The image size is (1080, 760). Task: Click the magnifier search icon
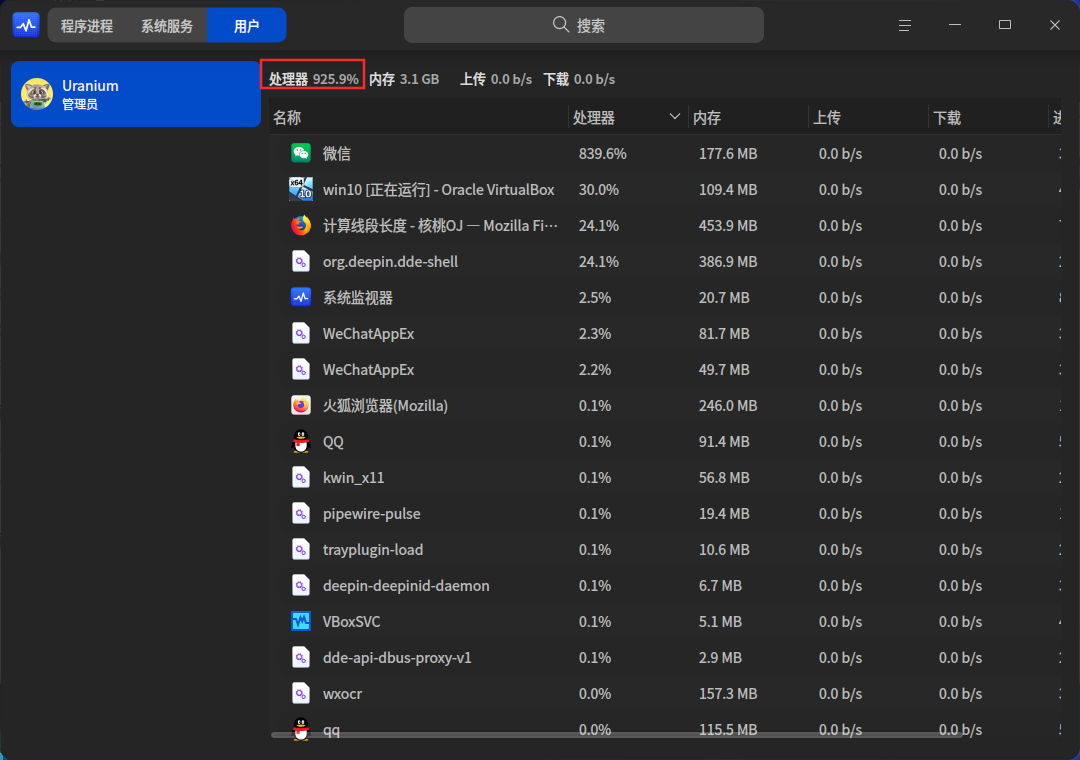tap(561, 25)
